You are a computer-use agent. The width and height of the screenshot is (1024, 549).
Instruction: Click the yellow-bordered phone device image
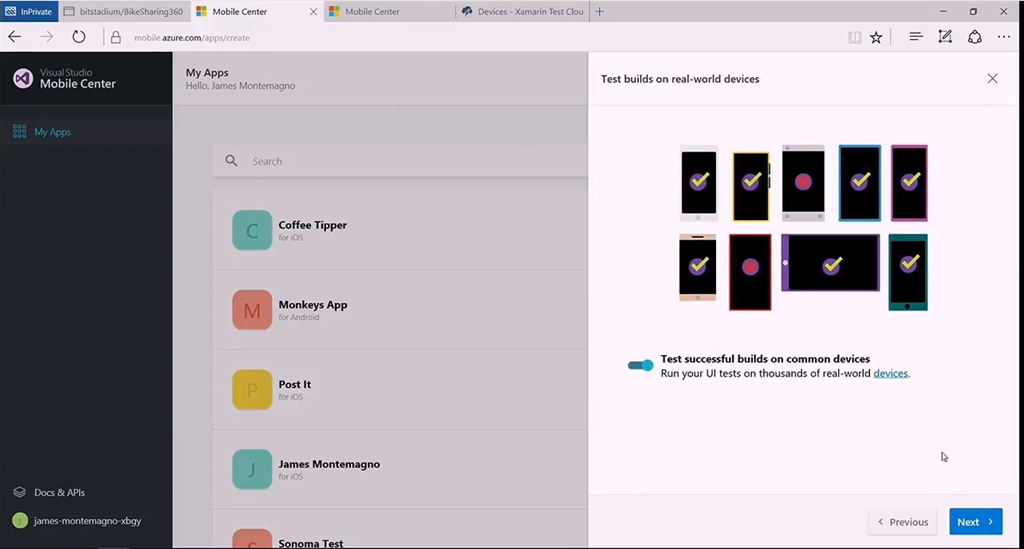[751, 187]
